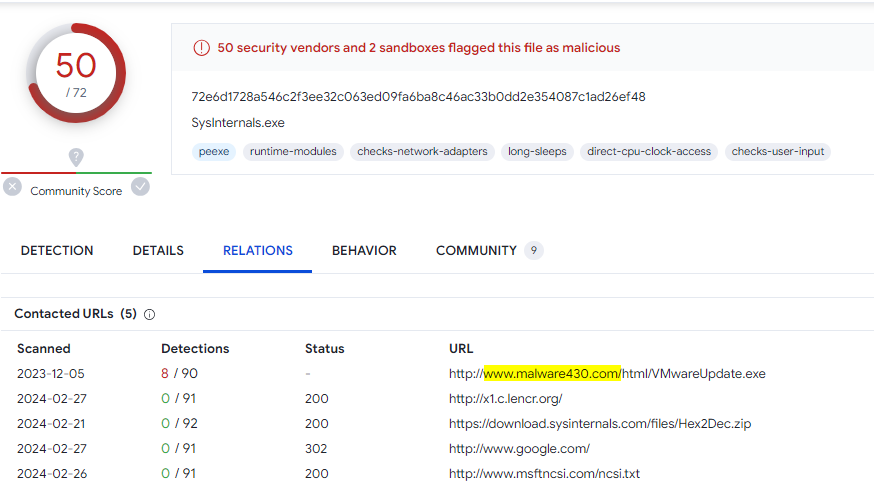Open the Hex2Dec.zip sysinternals URL
This screenshot has width=874, height=502.
600,424
